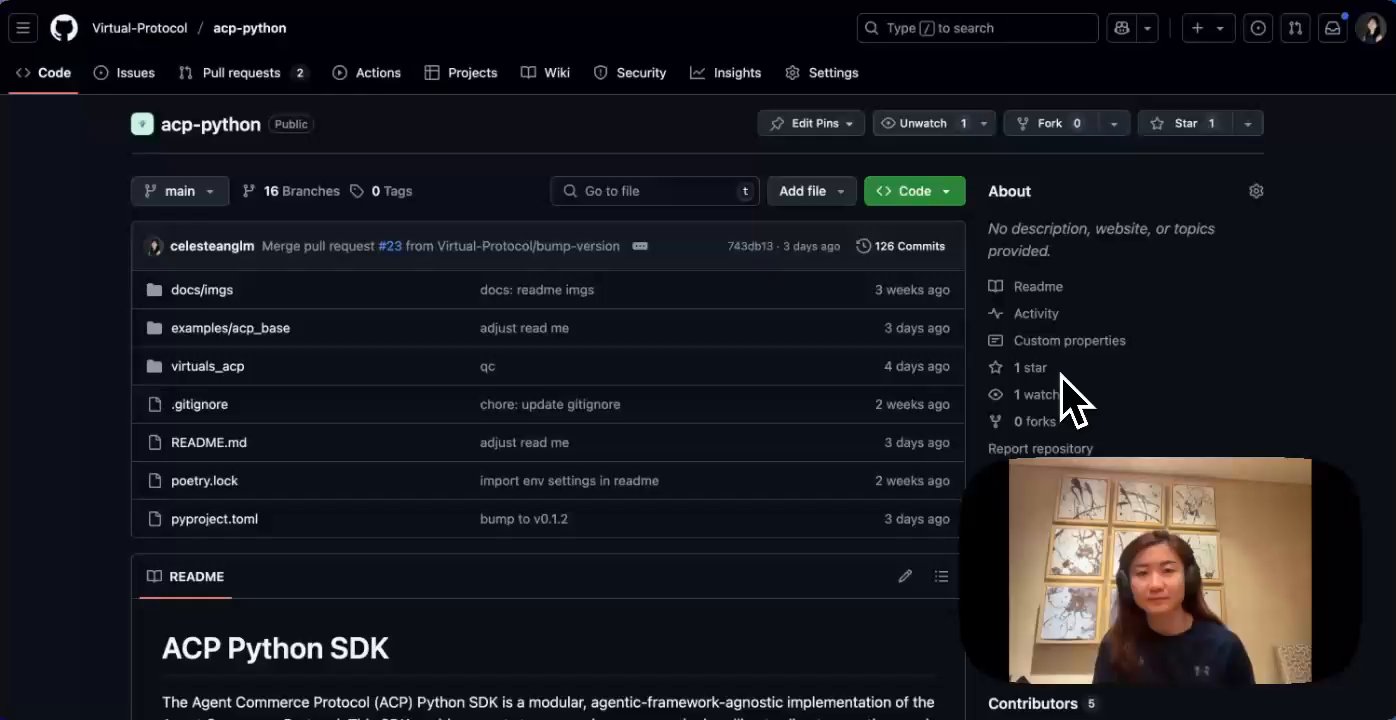The width and height of the screenshot is (1396, 720).
Task: Click the docs/imgs folder icon
Action: click(154, 290)
